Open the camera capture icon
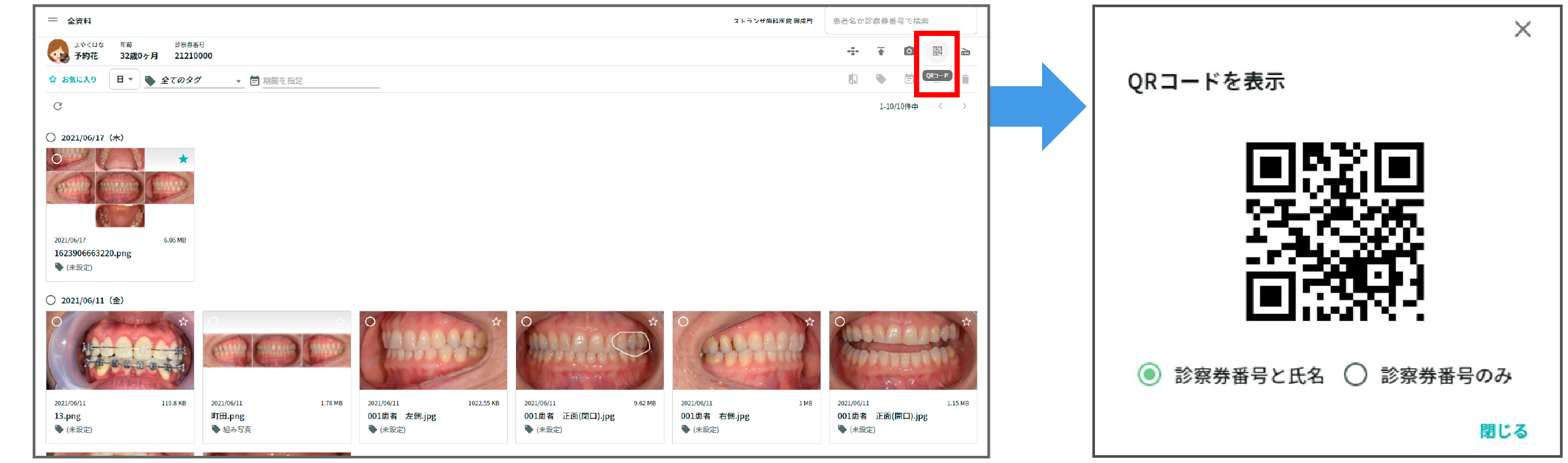The image size is (1568, 463). 909,51
